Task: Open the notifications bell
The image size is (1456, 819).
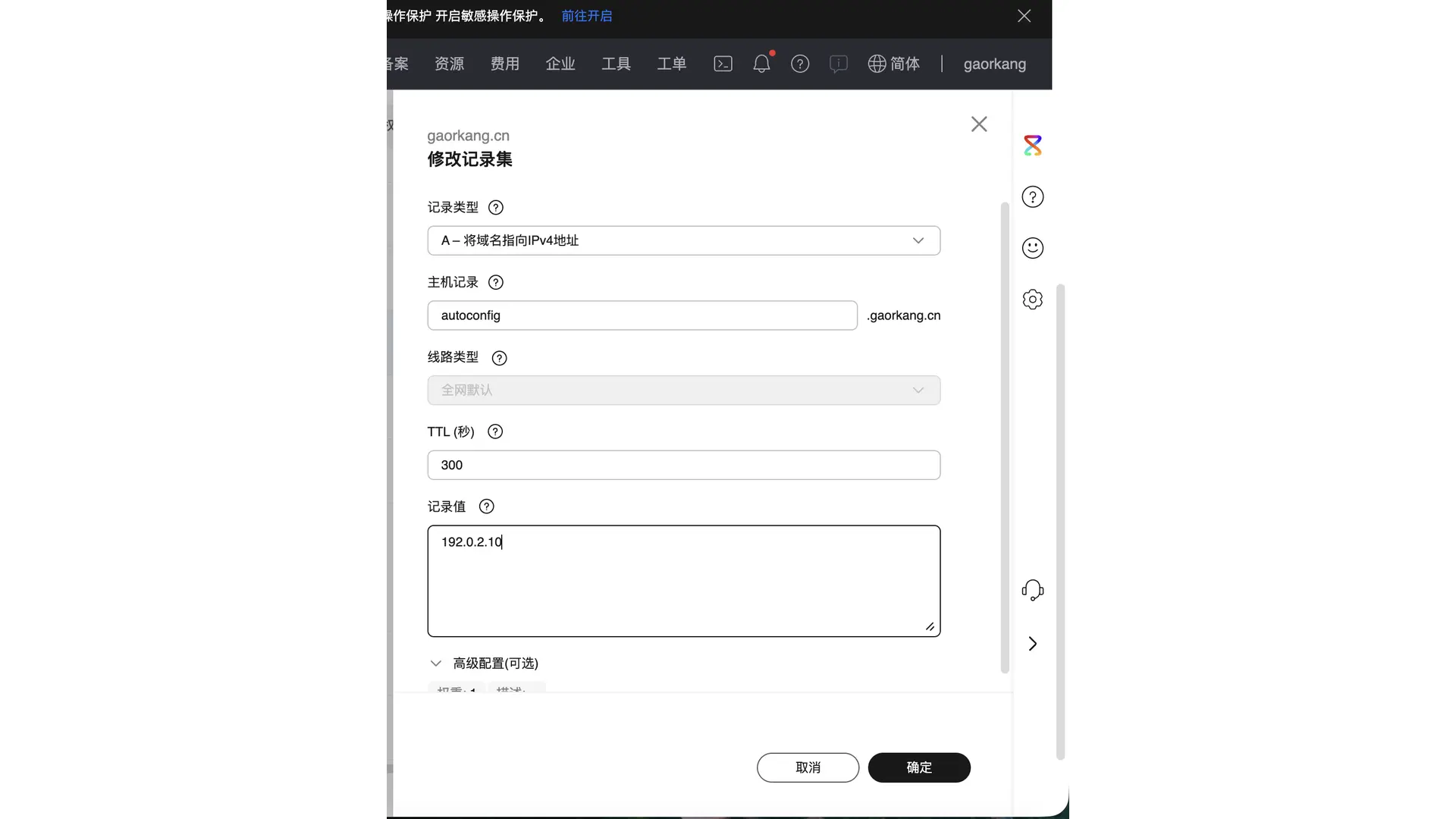Action: coord(761,64)
